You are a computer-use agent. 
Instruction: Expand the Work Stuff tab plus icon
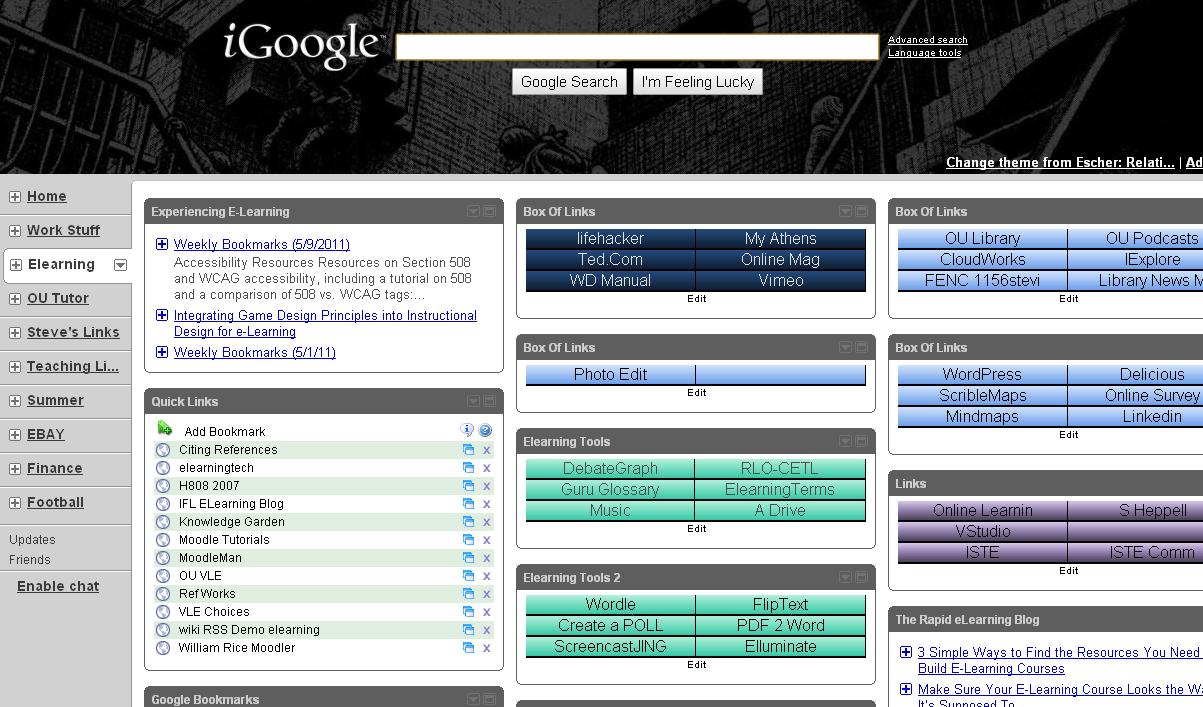15,231
